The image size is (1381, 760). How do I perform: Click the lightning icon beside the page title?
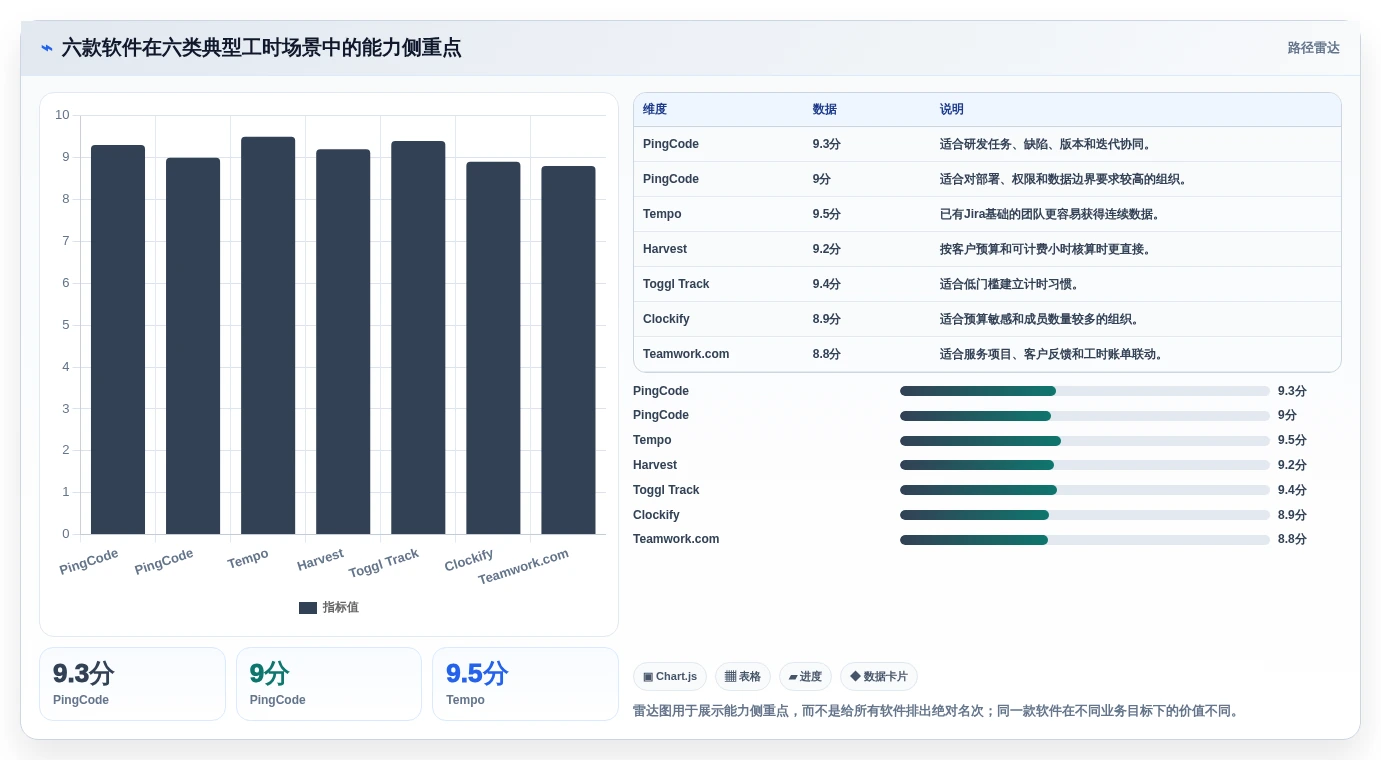click(x=46, y=48)
